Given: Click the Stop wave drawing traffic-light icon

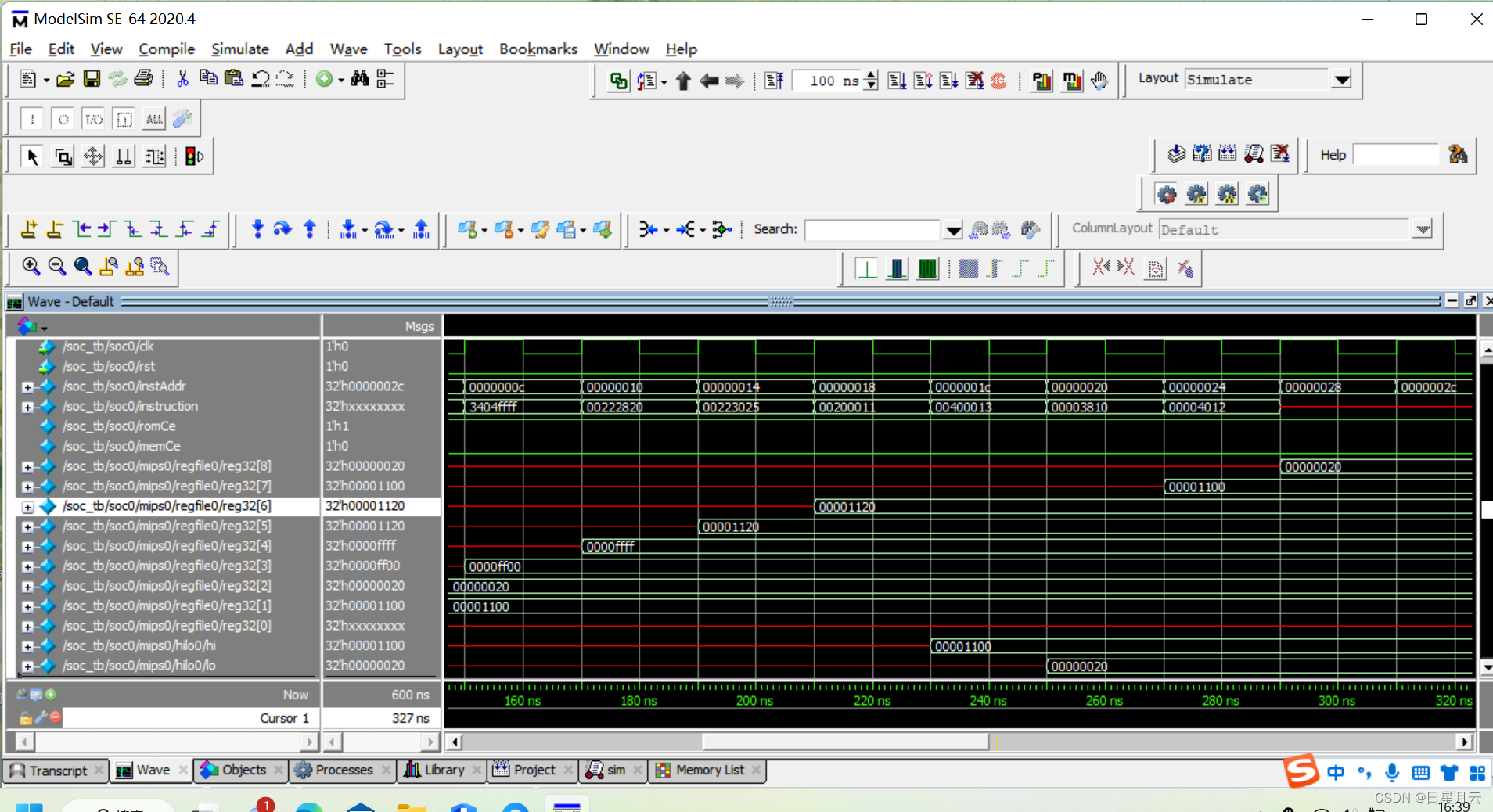Looking at the screenshot, I should (x=194, y=156).
